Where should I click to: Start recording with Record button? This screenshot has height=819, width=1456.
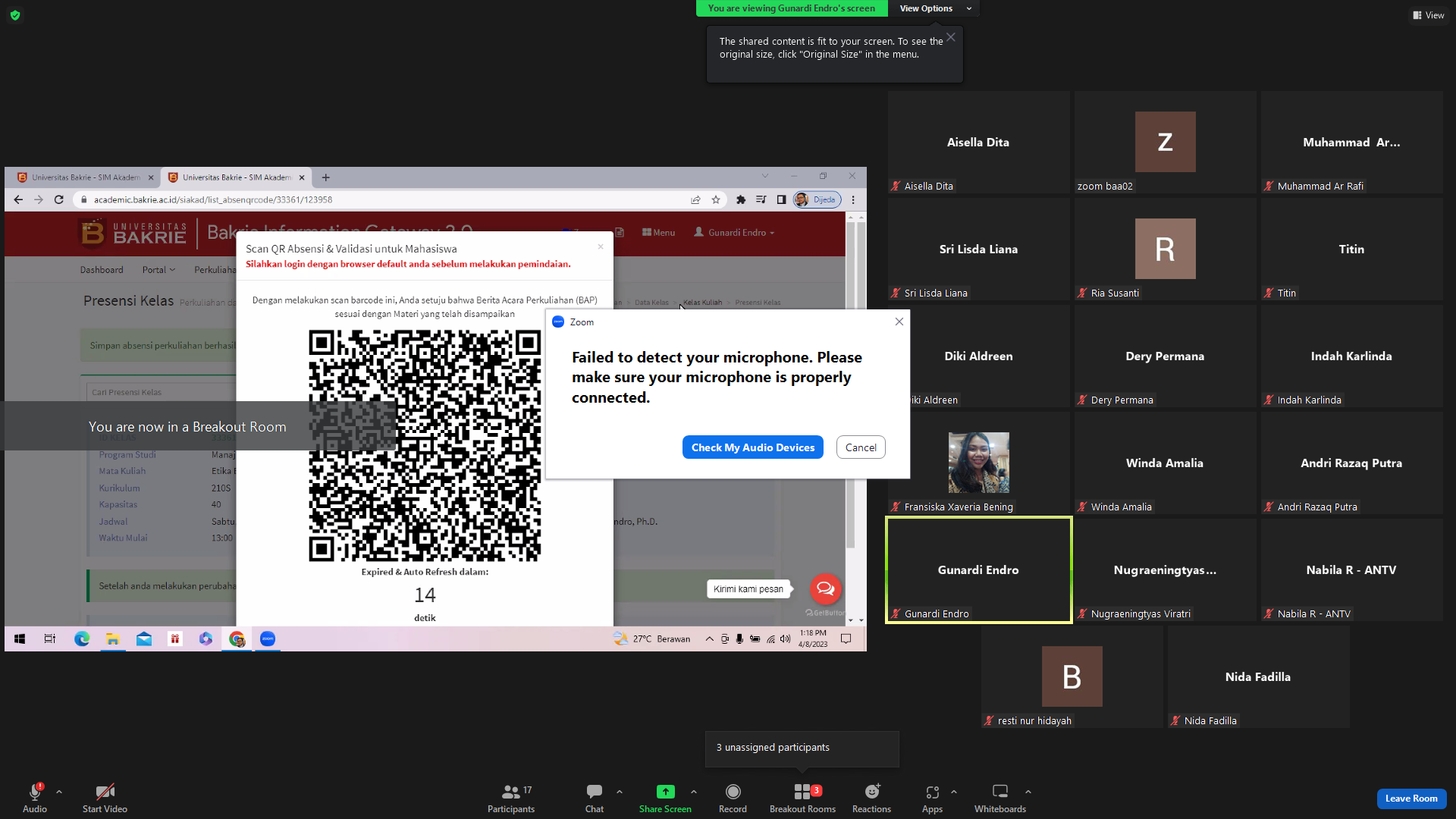[733, 798]
